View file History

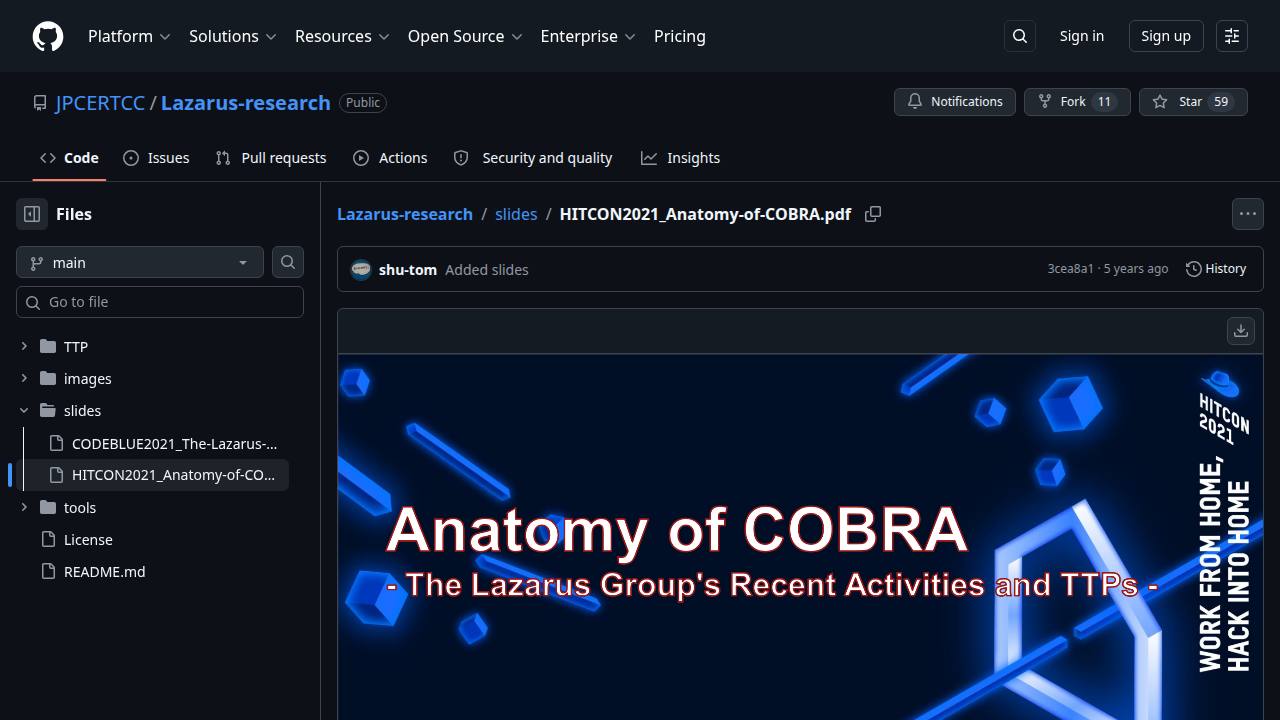point(1216,269)
